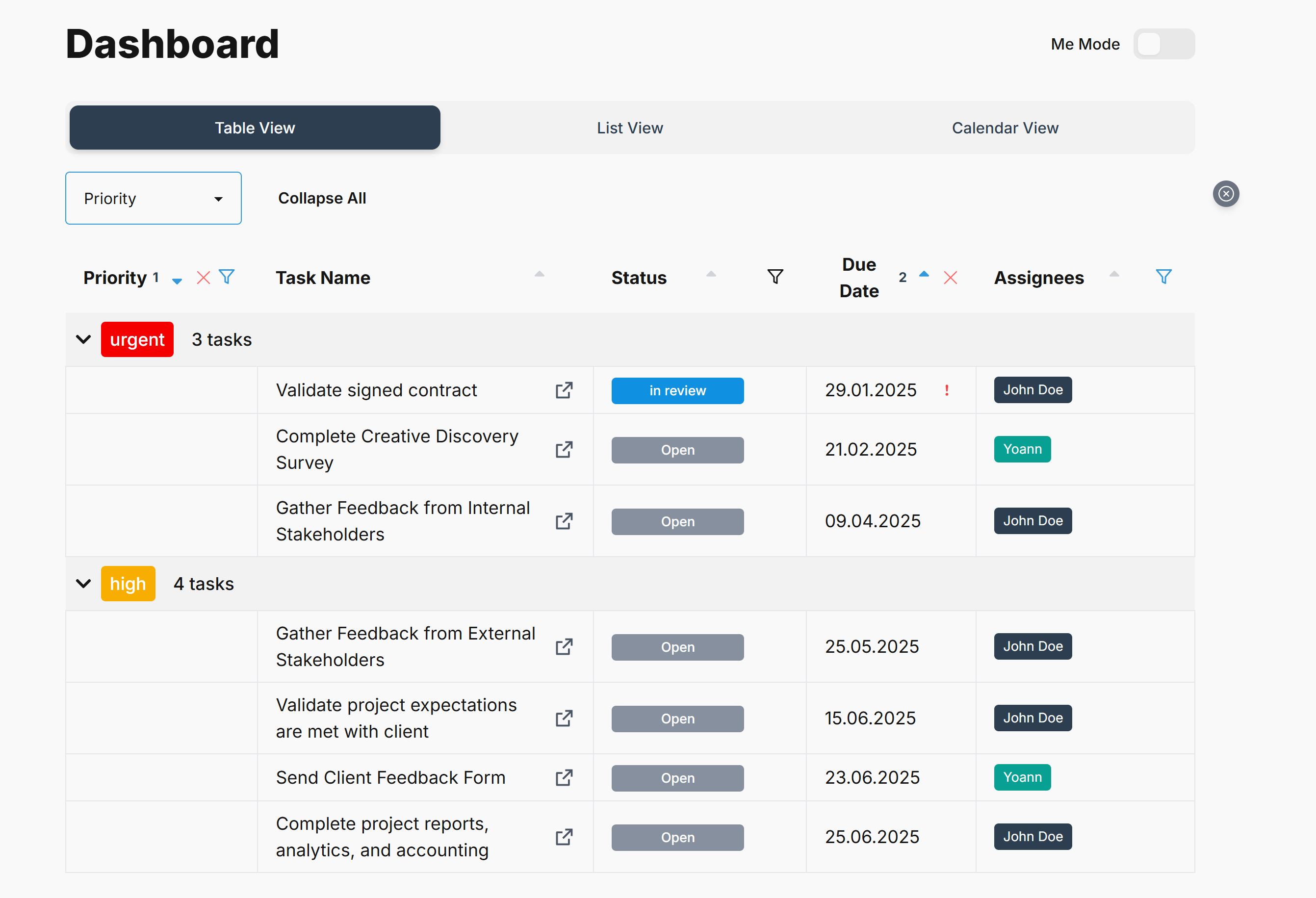Open Assignees column filter funnel
This screenshot has height=898, width=1316.
tap(1163, 277)
